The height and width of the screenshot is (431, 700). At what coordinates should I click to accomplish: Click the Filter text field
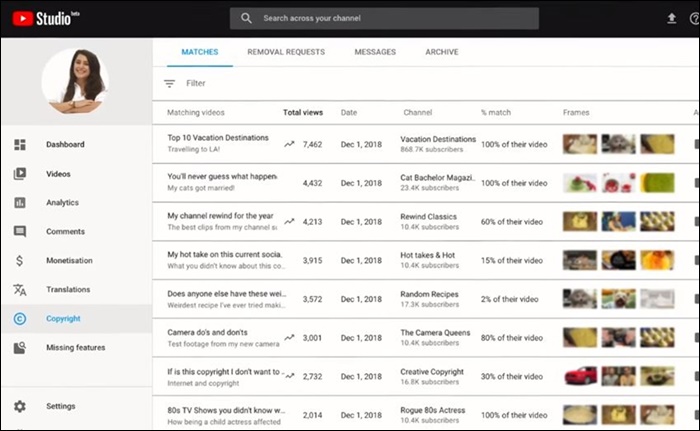tap(196, 83)
